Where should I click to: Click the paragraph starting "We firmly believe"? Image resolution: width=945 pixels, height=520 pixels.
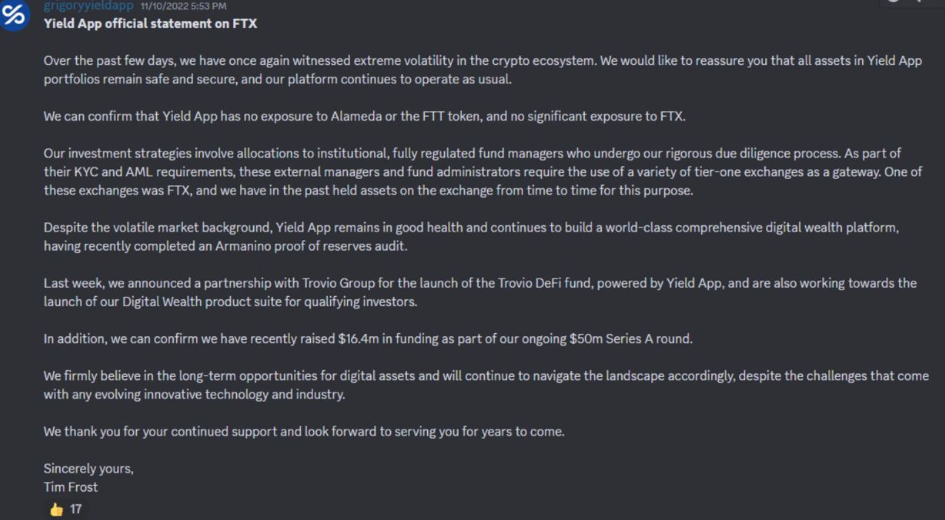486,385
